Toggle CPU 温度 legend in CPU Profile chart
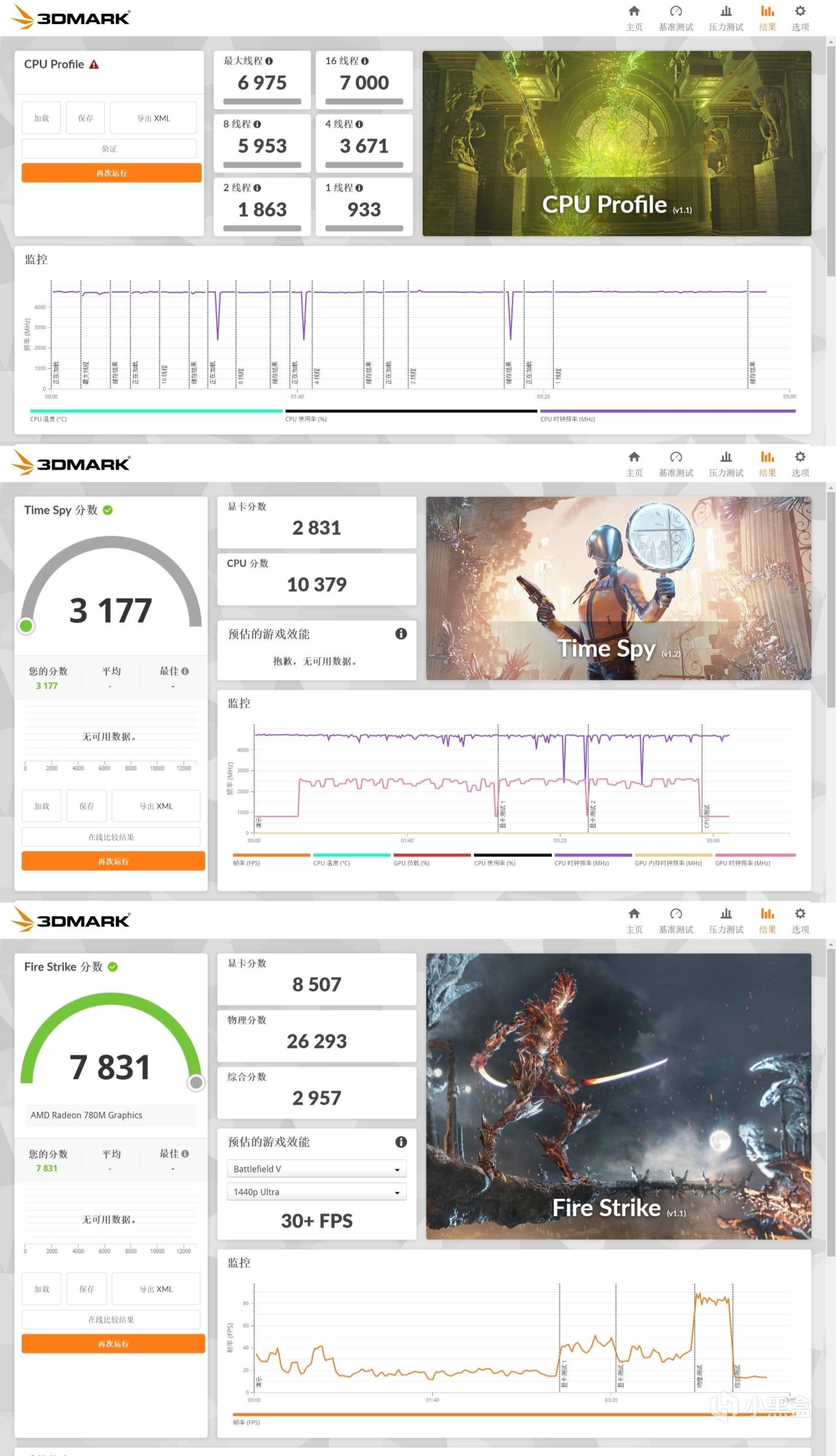 [x=156, y=415]
